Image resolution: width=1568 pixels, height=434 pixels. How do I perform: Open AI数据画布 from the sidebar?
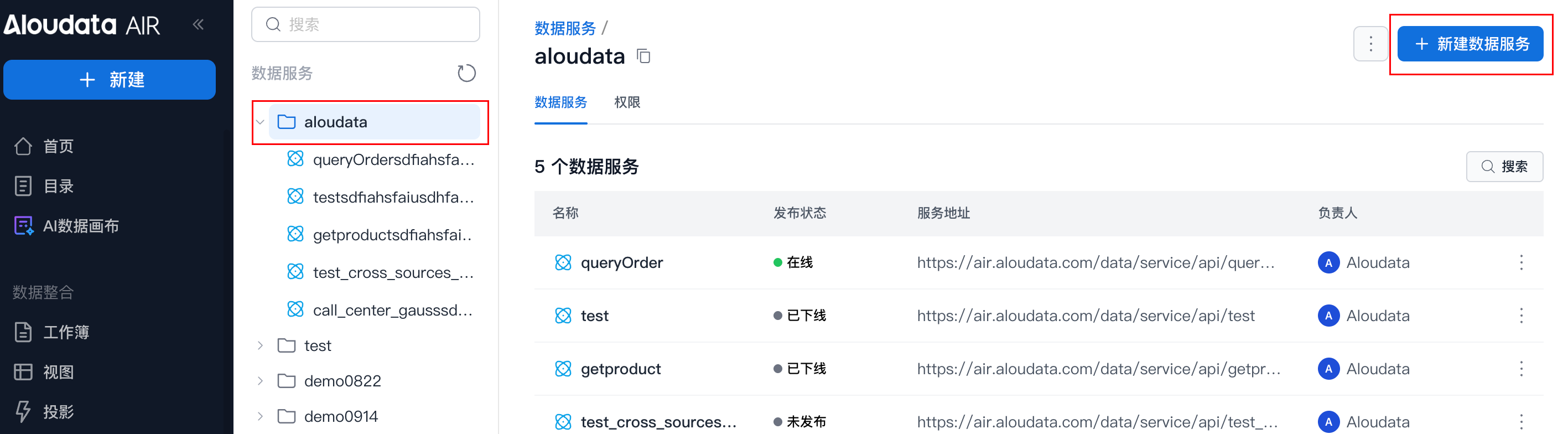click(x=80, y=226)
